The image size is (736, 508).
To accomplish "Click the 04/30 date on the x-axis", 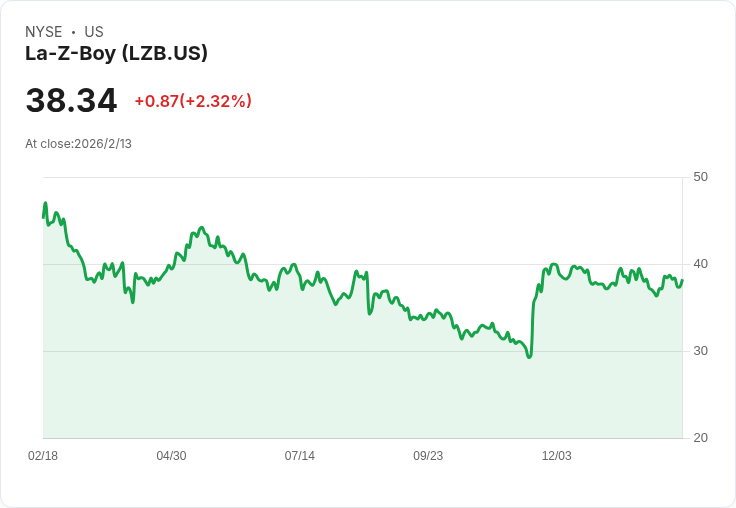I will coord(171,456).
